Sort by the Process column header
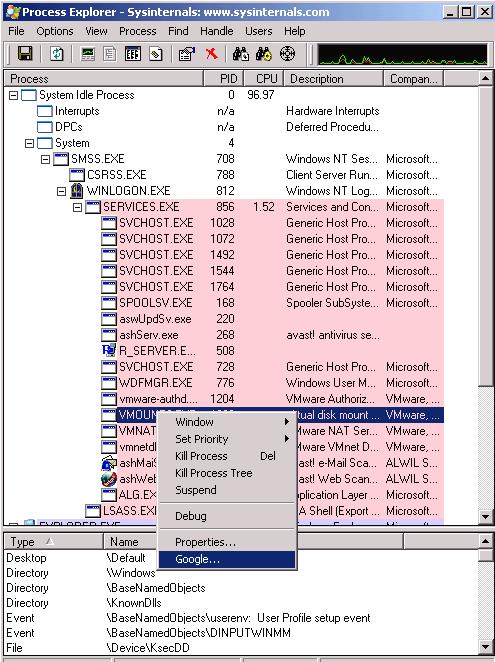The image size is (495, 662). click(x=104, y=79)
